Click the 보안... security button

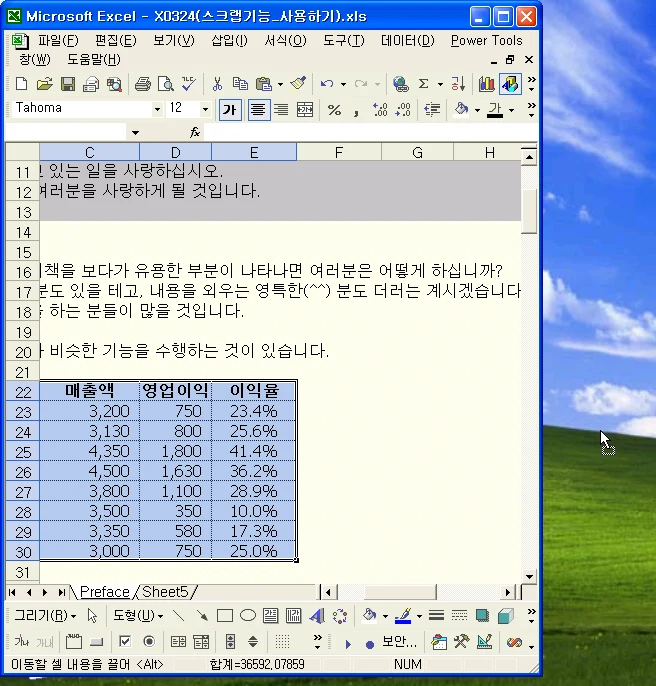point(399,642)
